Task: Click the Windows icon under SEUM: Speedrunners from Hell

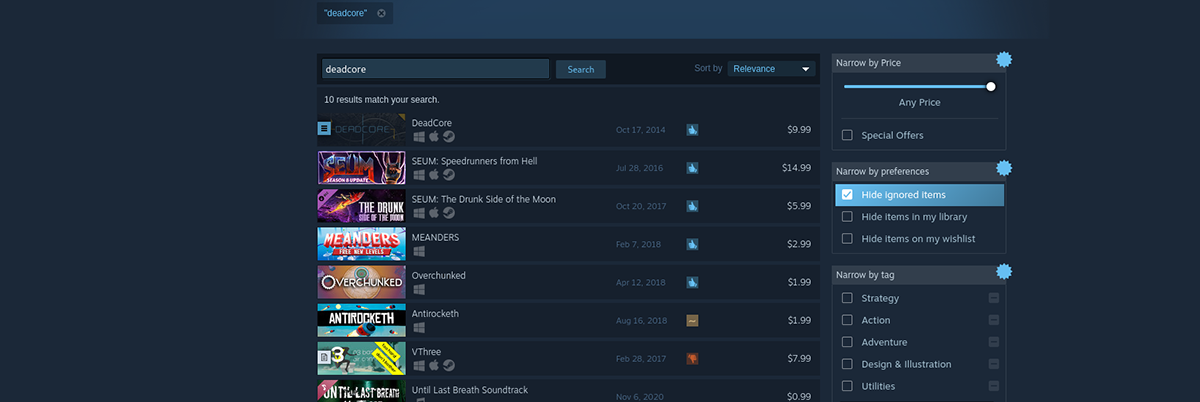Action: pyautogui.click(x=419, y=174)
